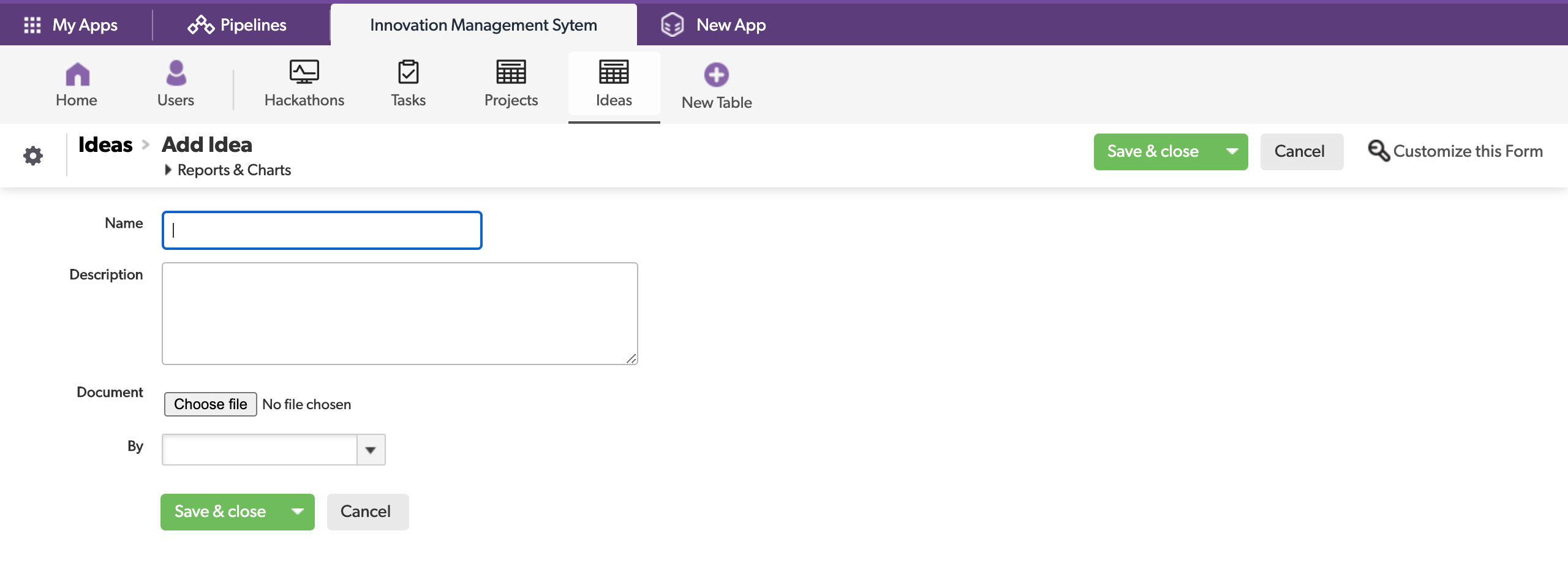Click the Ideas breadcrumb link

coord(105,145)
